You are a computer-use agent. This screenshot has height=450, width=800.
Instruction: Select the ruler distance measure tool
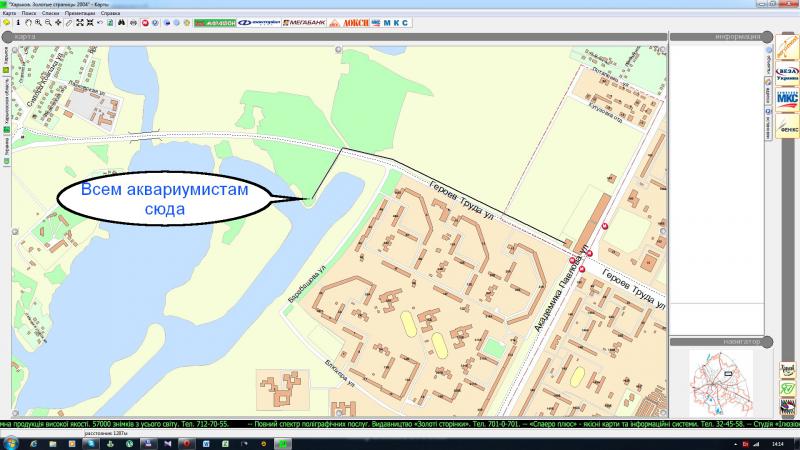(x=69, y=22)
